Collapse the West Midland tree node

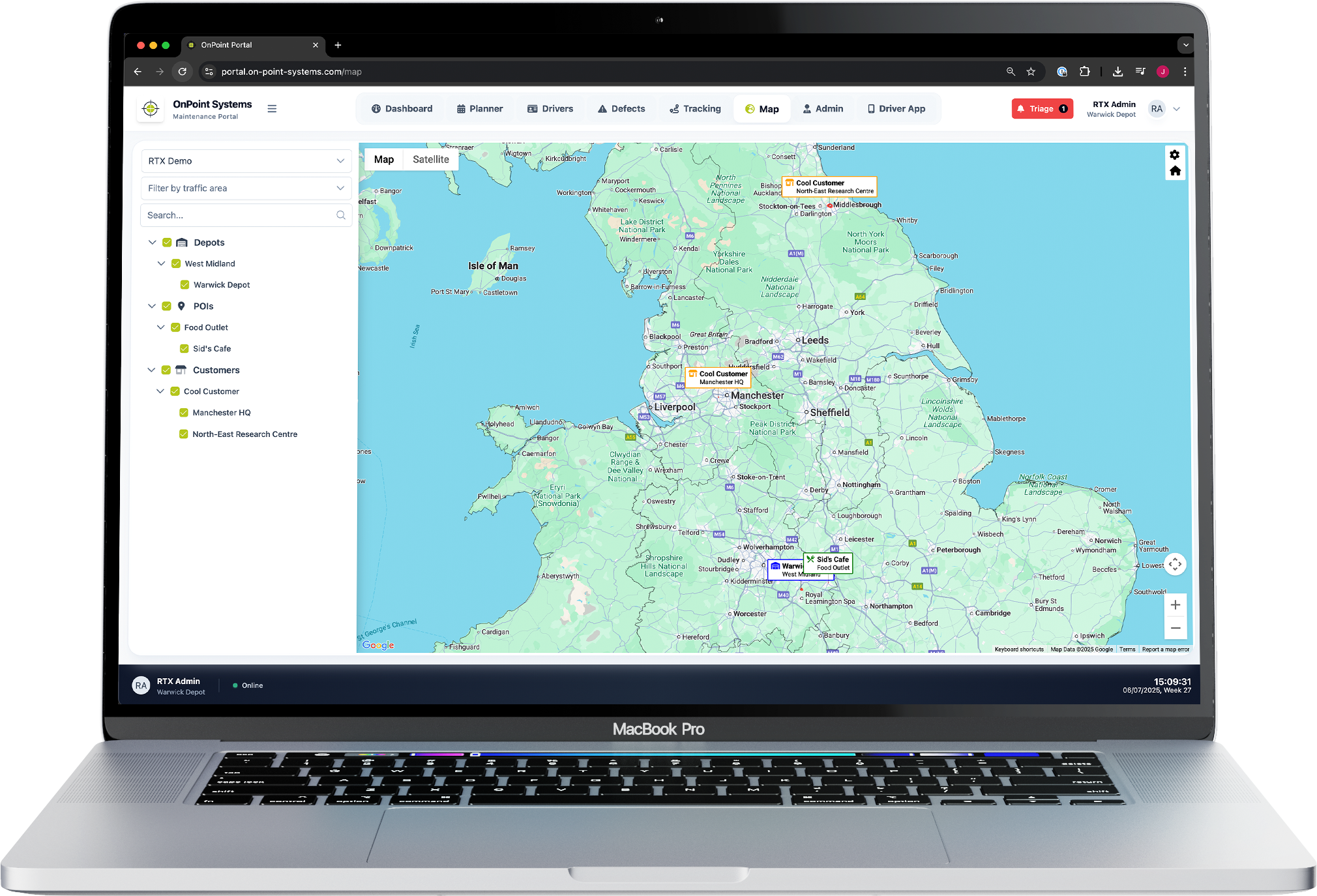tap(161, 263)
